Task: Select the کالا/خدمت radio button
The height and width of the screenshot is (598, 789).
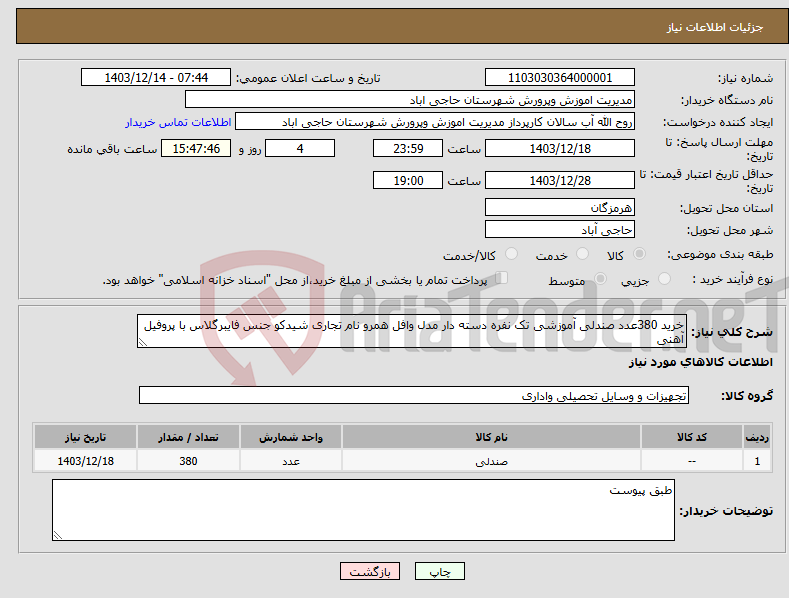Action: [x=511, y=254]
